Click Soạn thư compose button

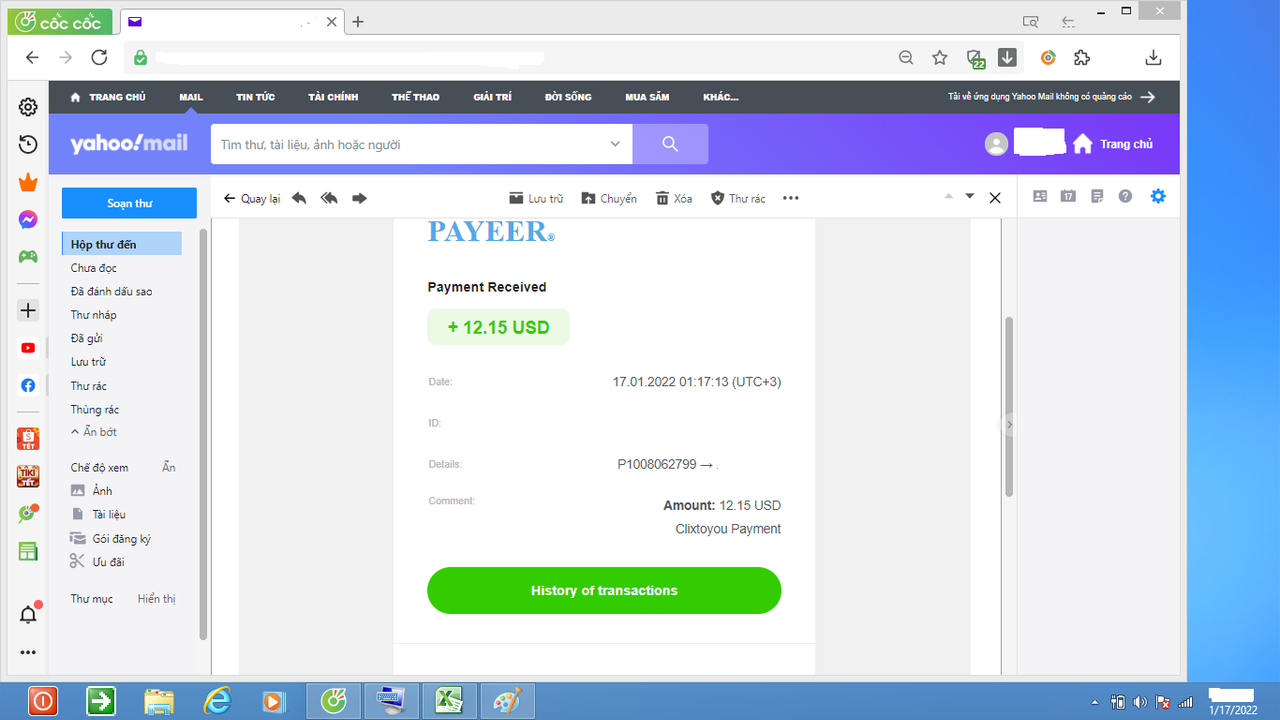129,203
